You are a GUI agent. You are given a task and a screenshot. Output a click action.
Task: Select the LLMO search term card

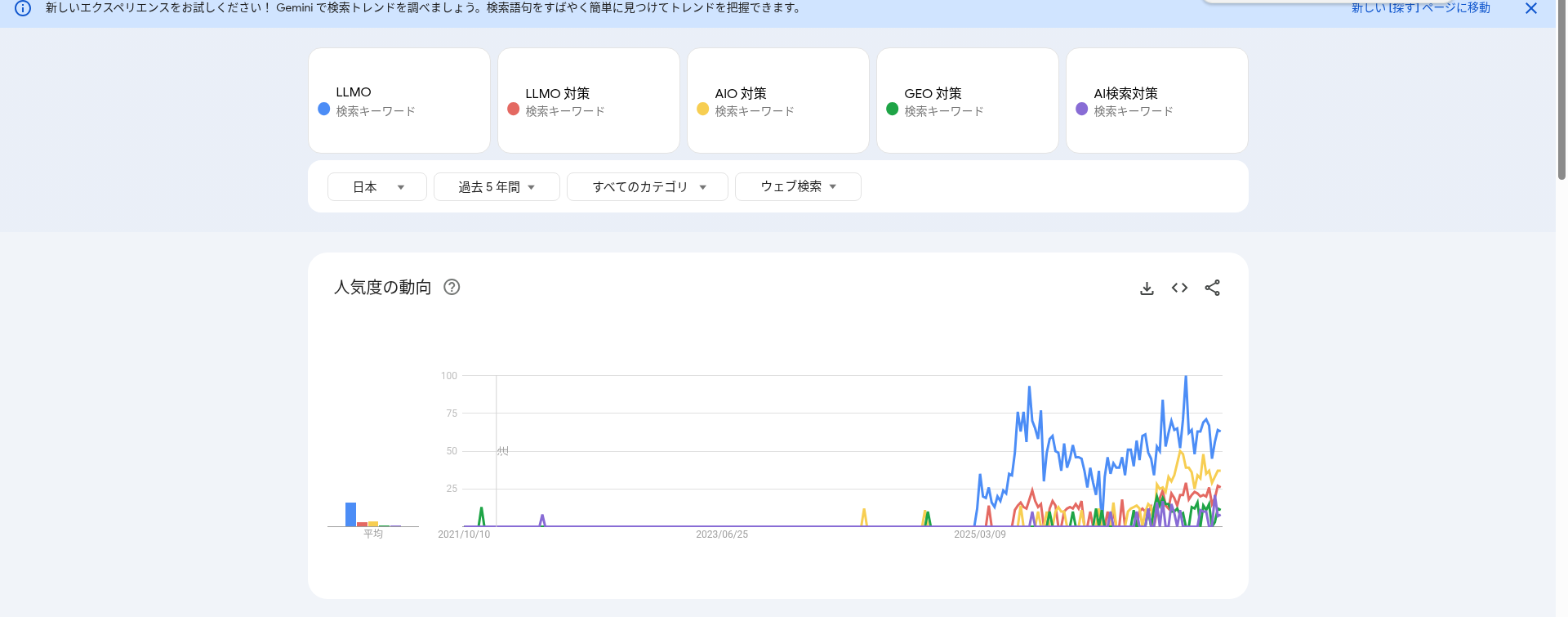399,101
